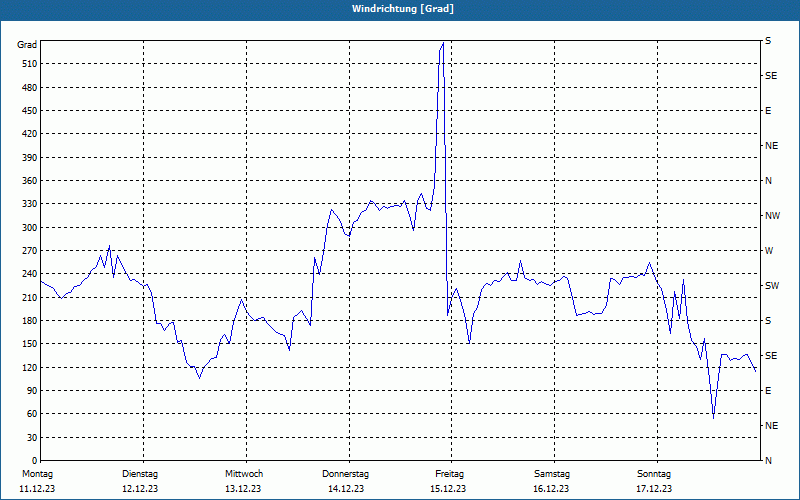Select the 210 value on left axis
This screenshot has height=500, width=800.
tap(30, 297)
